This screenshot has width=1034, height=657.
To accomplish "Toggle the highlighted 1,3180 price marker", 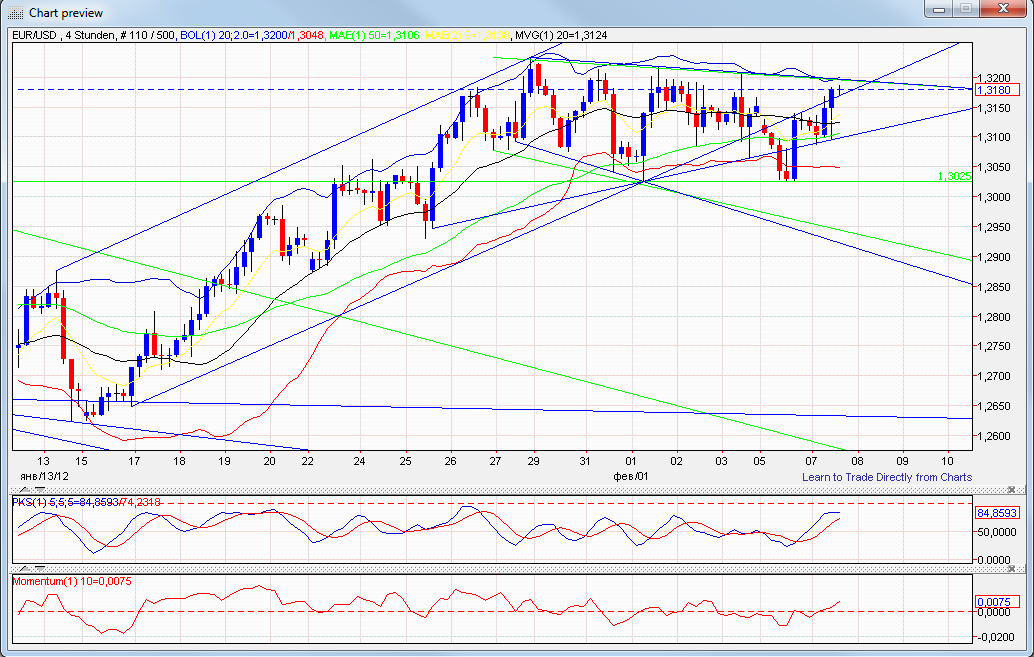I will (x=997, y=89).
